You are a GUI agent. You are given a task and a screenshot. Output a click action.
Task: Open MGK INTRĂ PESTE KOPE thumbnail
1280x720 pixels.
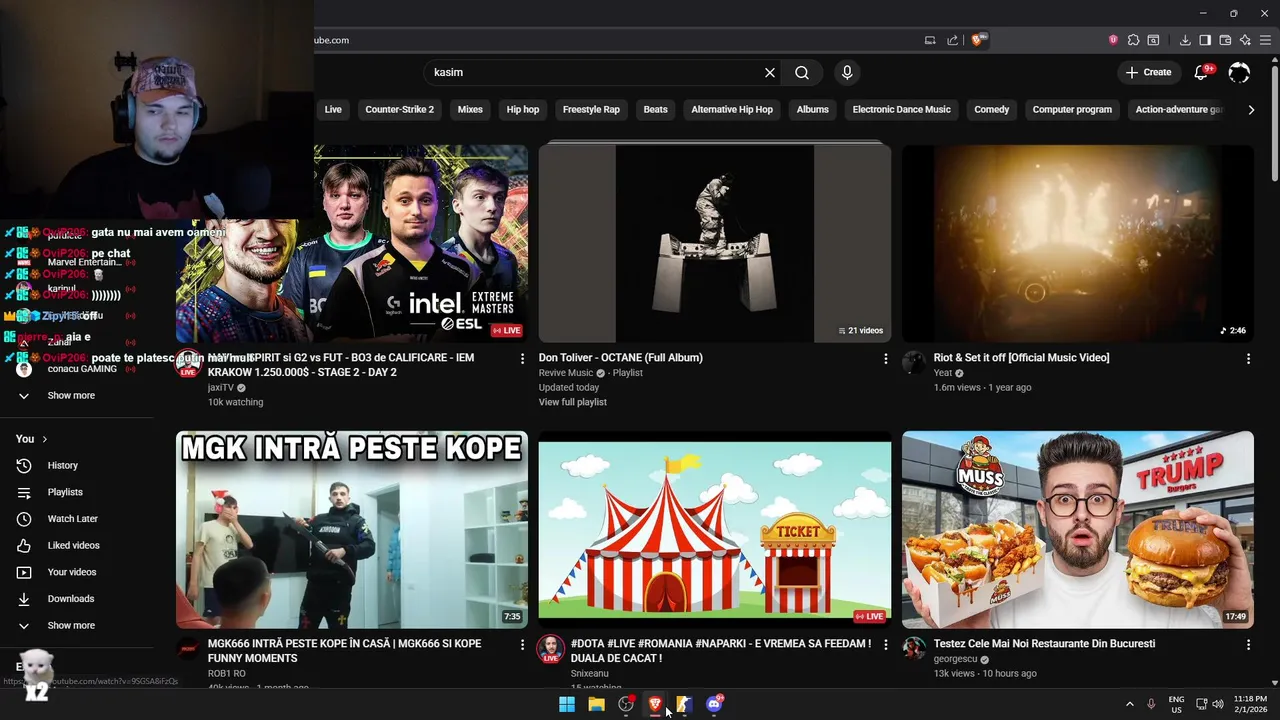tap(352, 530)
